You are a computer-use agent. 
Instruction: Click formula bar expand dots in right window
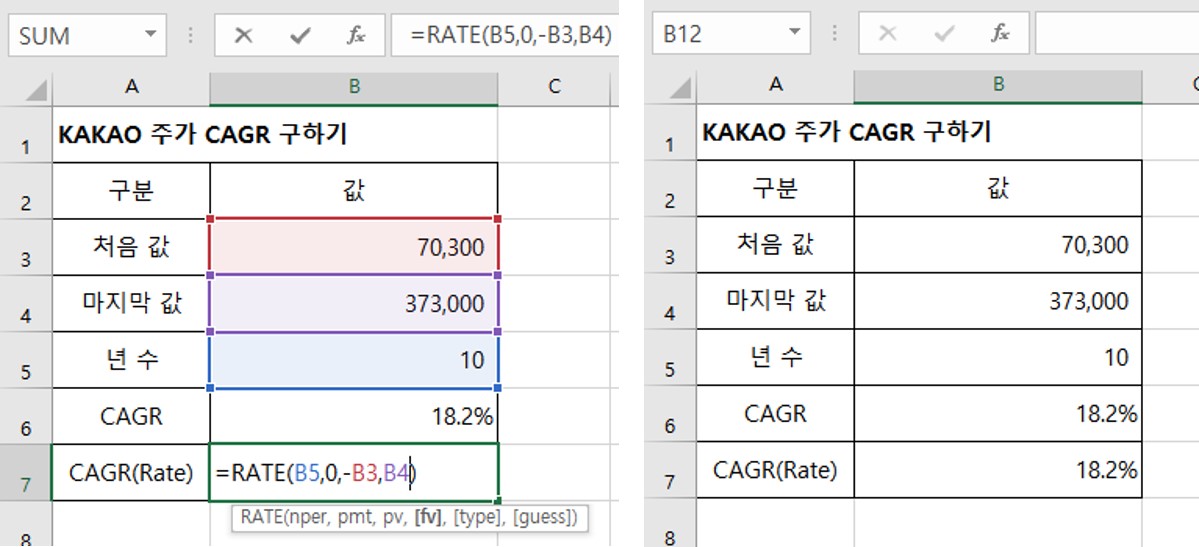[835, 34]
